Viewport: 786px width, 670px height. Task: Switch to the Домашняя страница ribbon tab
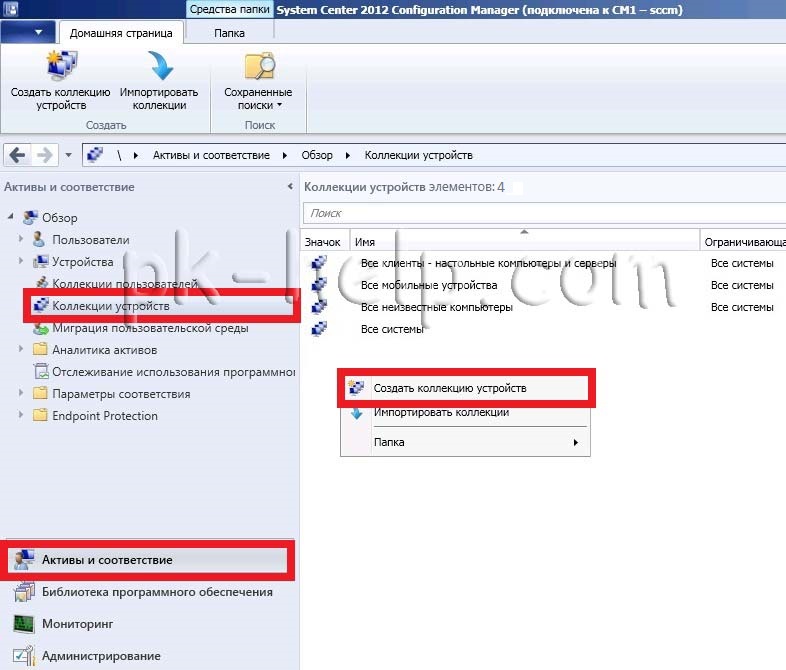[x=121, y=33]
